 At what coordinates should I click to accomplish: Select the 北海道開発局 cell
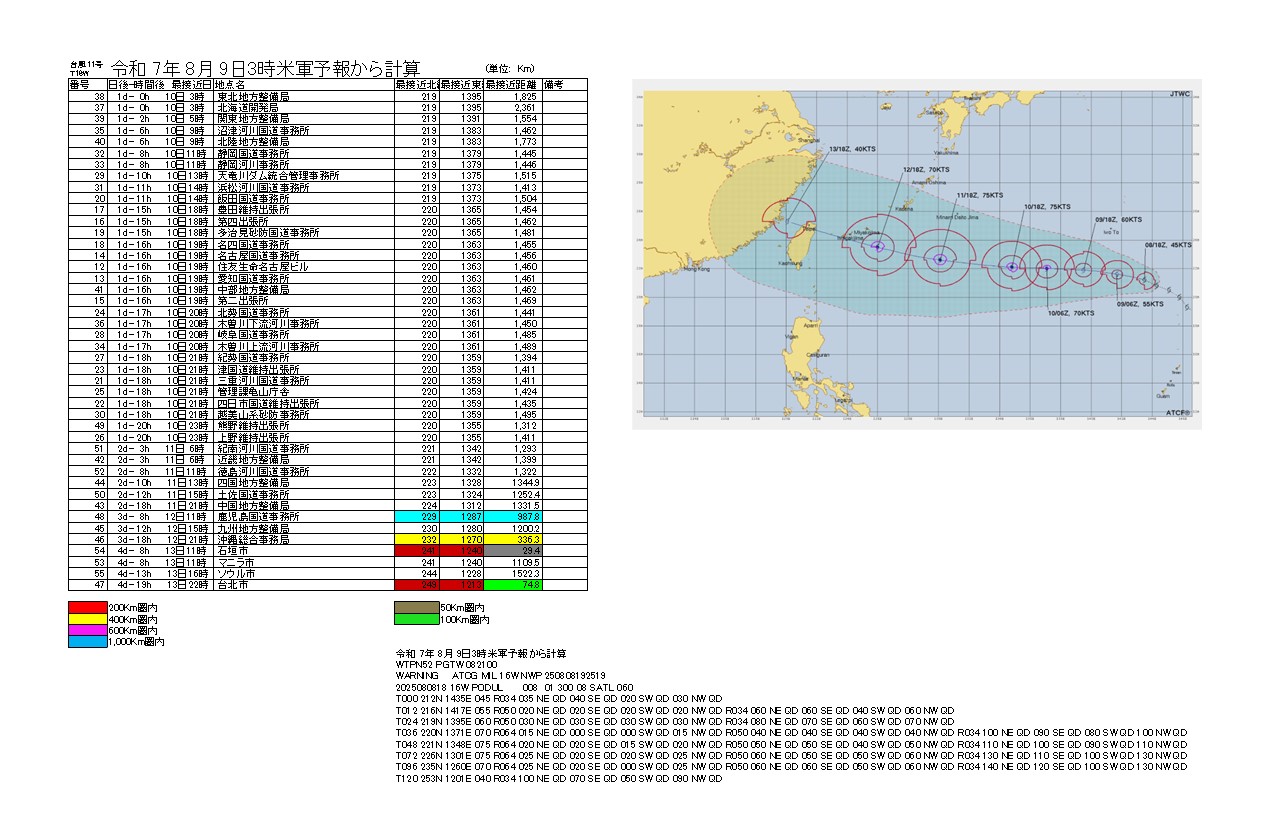(x=304, y=108)
